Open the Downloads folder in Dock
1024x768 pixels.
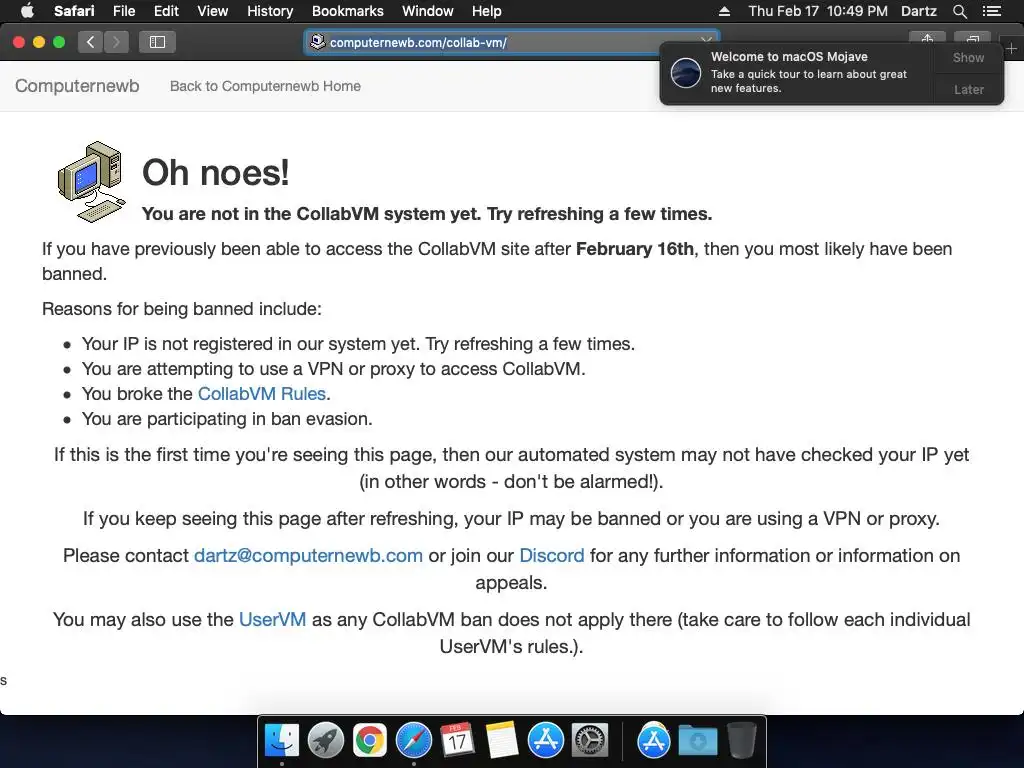click(x=697, y=741)
